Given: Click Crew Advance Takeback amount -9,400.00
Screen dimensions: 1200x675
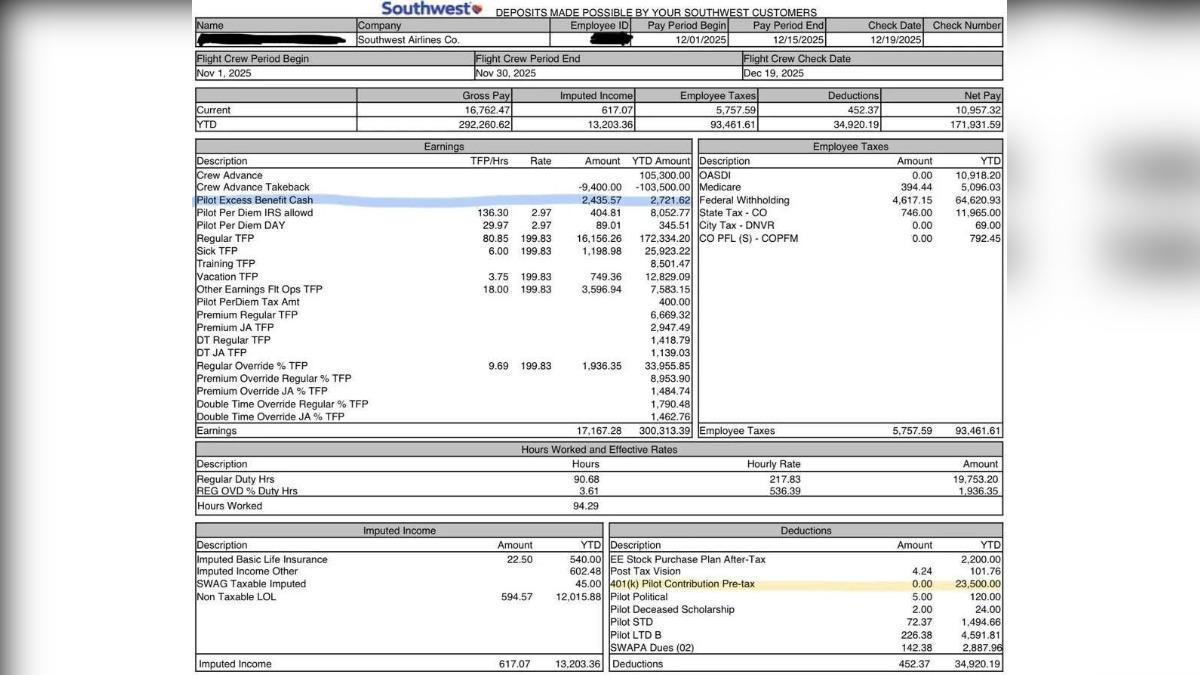Looking at the screenshot, I should point(600,187).
